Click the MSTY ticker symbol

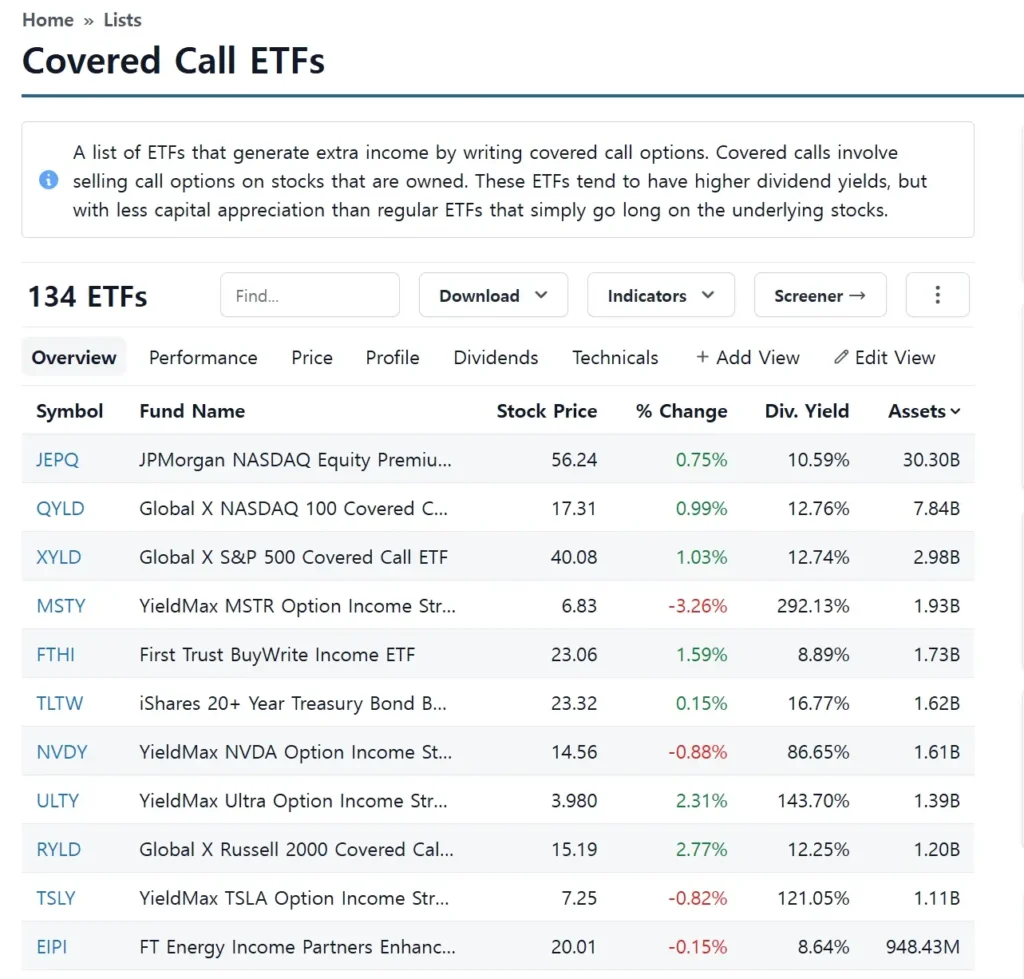pos(61,606)
